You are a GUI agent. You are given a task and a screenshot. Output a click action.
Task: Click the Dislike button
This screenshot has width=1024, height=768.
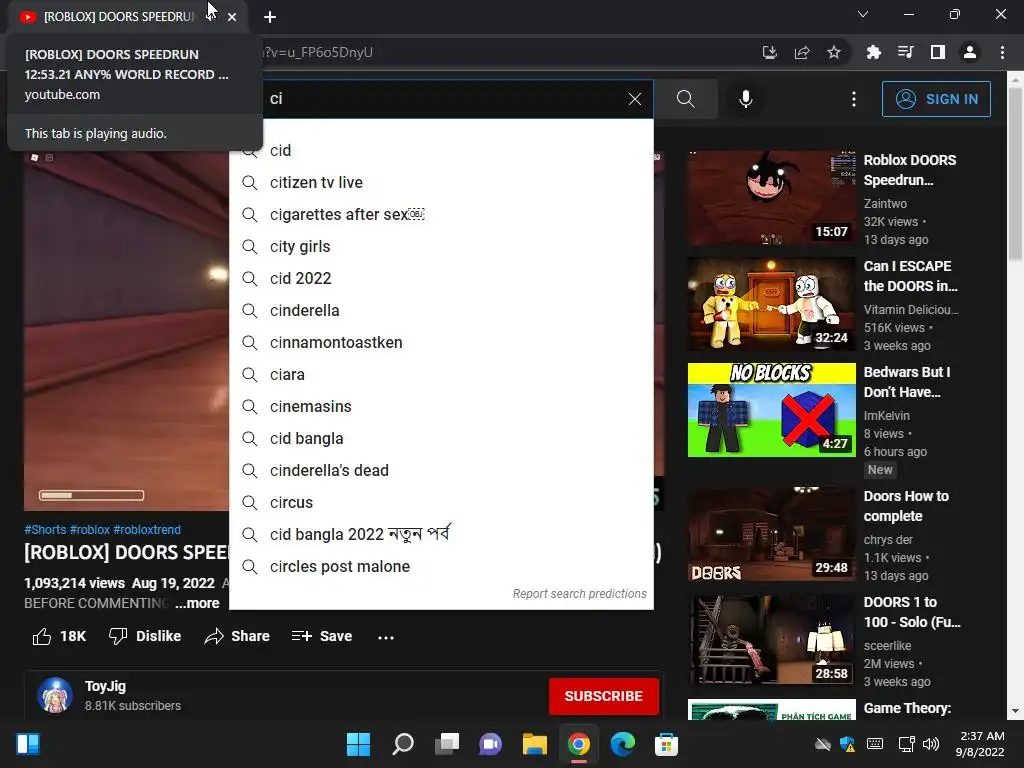145,636
